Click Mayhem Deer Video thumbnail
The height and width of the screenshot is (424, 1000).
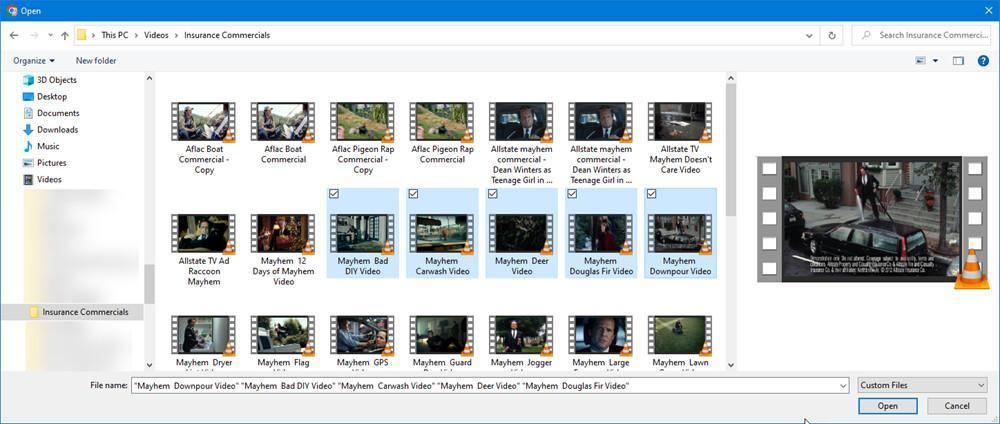[522, 234]
